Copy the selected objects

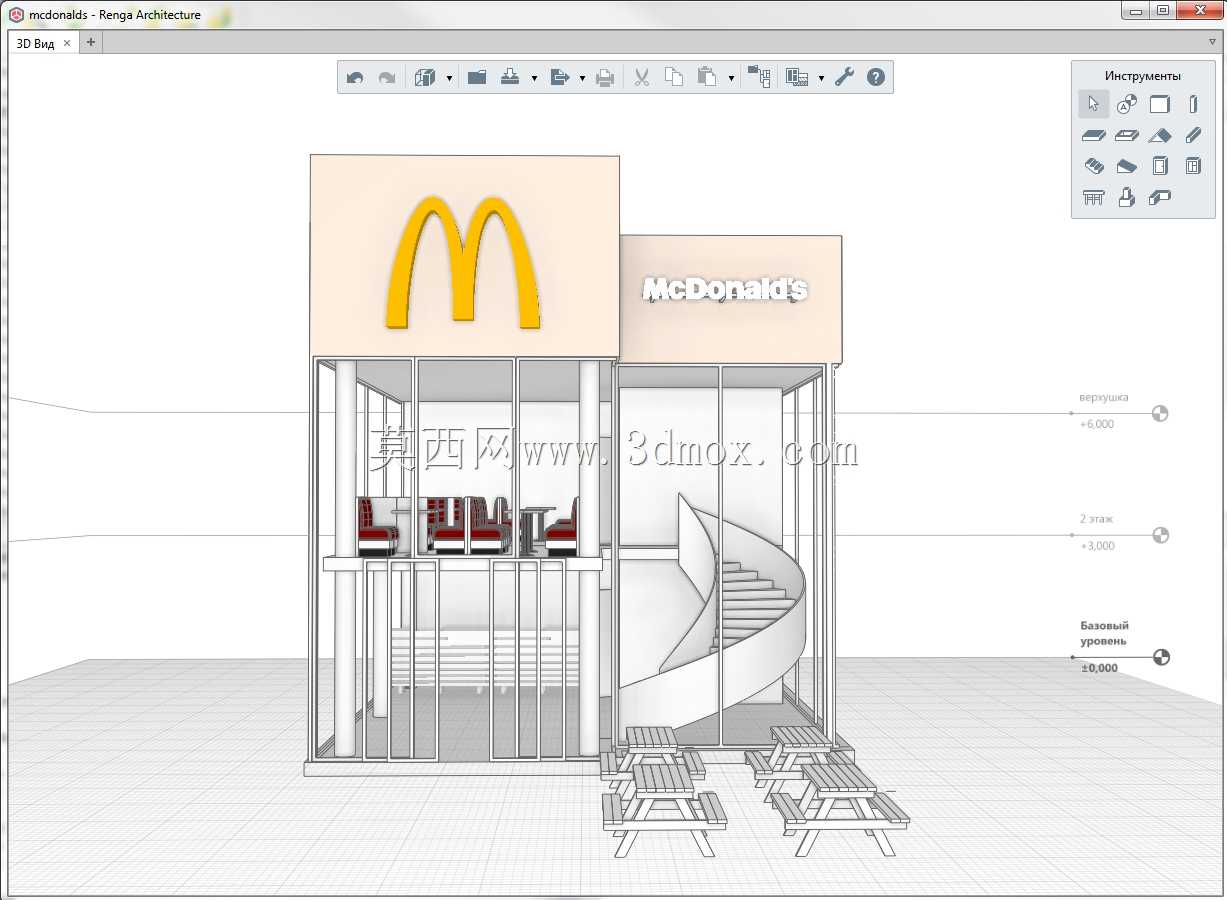[674, 77]
